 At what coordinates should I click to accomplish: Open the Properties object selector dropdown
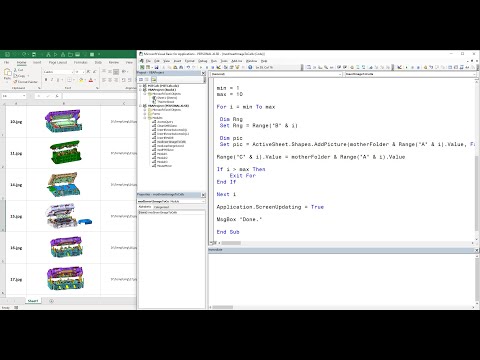coord(203,201)
